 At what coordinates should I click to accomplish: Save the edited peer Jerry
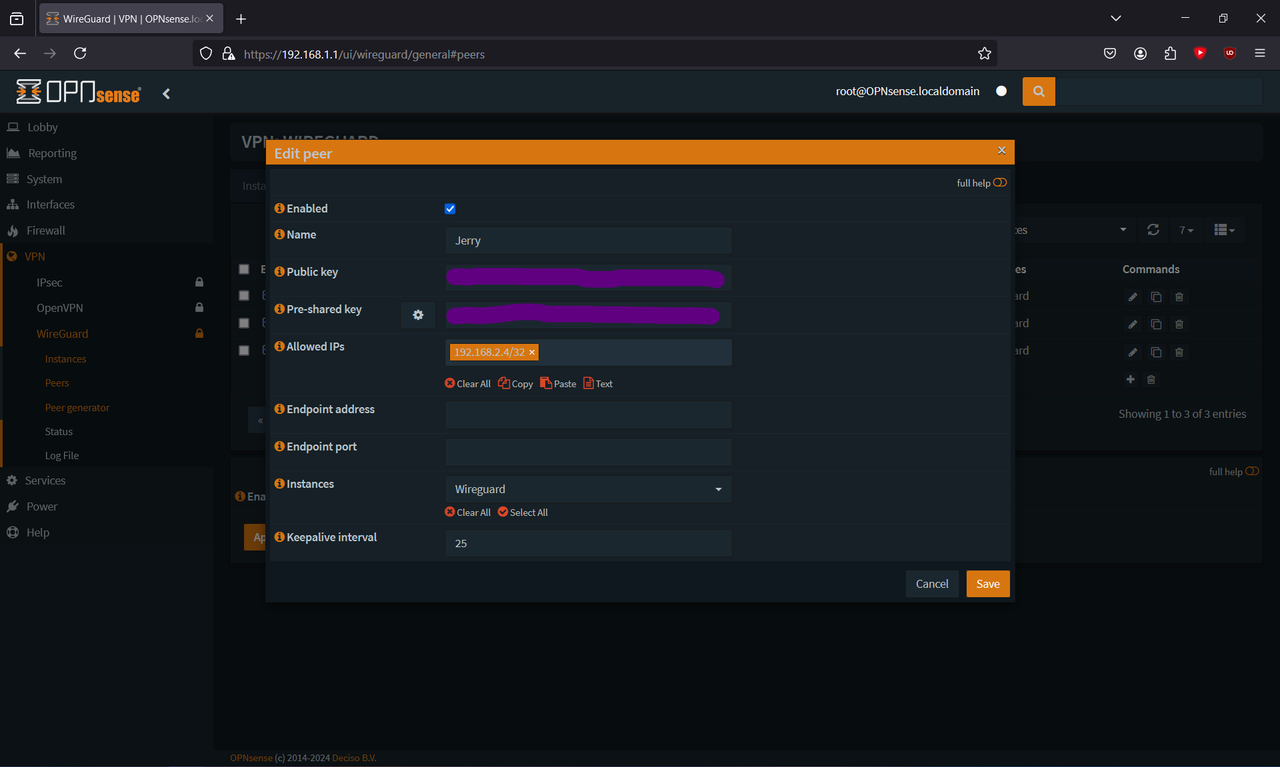pos(987,583)
